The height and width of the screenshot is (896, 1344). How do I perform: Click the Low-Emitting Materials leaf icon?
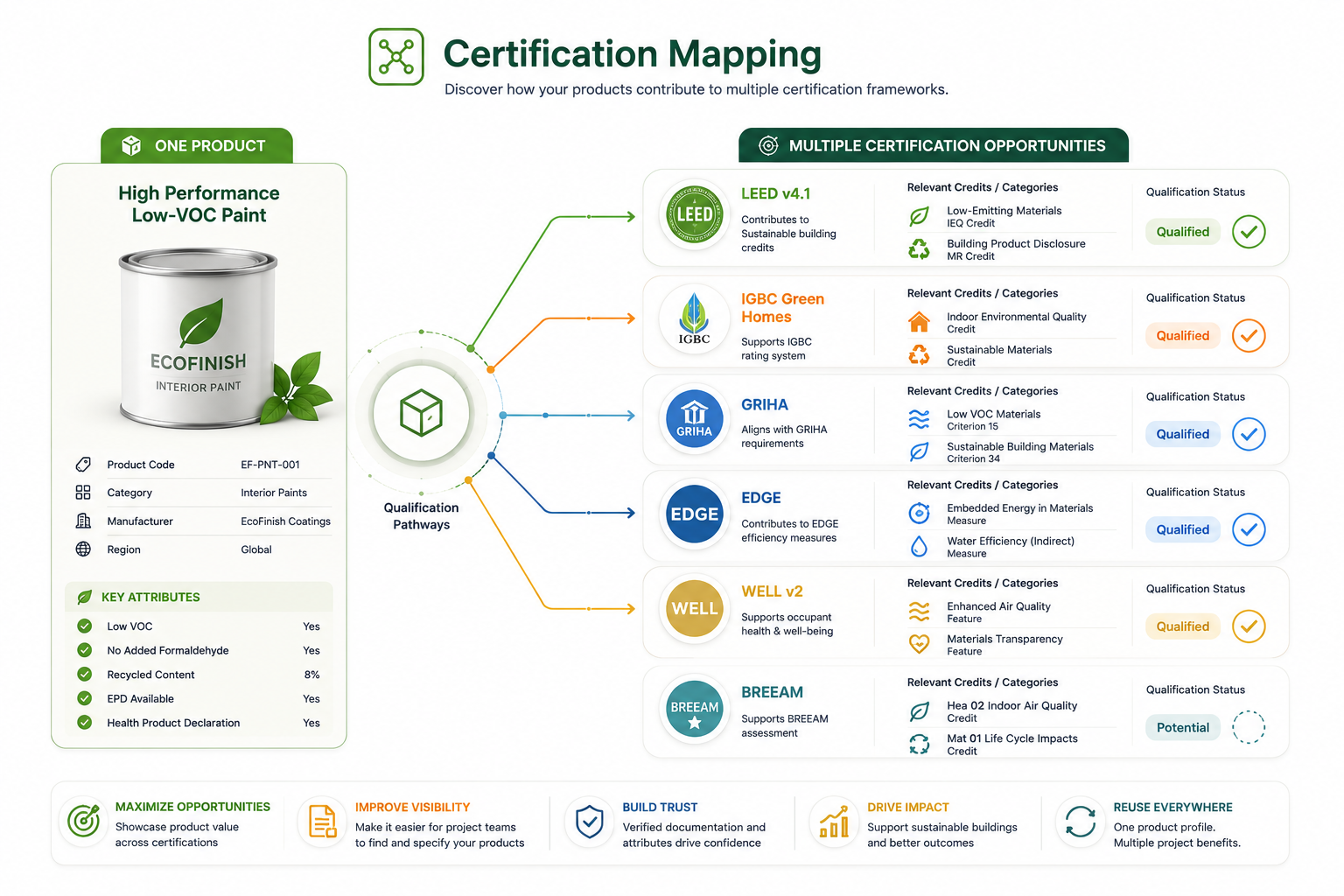(x=919, y=217)
